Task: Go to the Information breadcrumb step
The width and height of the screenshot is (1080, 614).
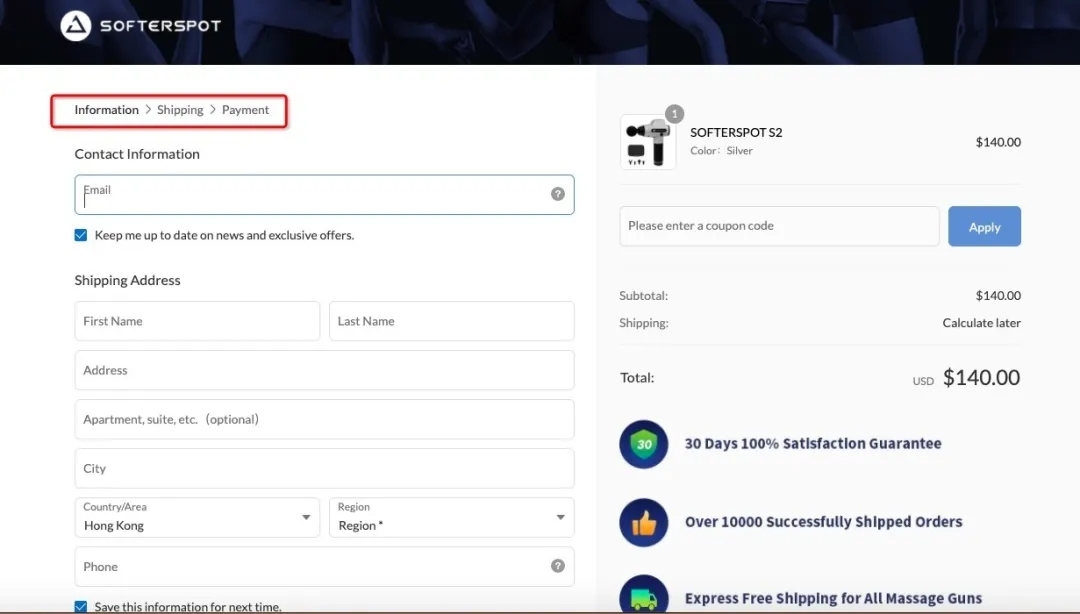Action: pos(107,110)
